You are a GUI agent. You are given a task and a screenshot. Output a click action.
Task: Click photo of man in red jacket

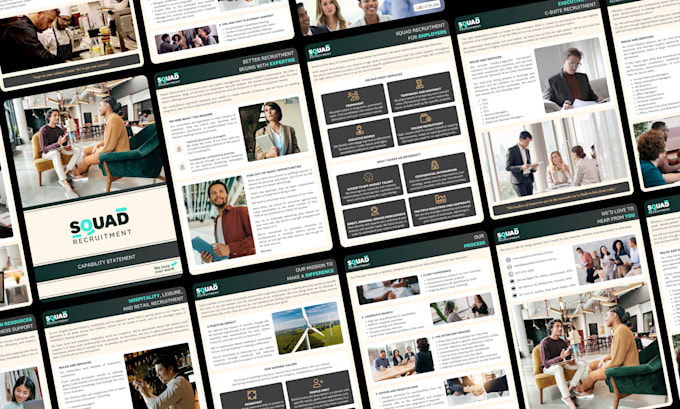coord(219,219)
